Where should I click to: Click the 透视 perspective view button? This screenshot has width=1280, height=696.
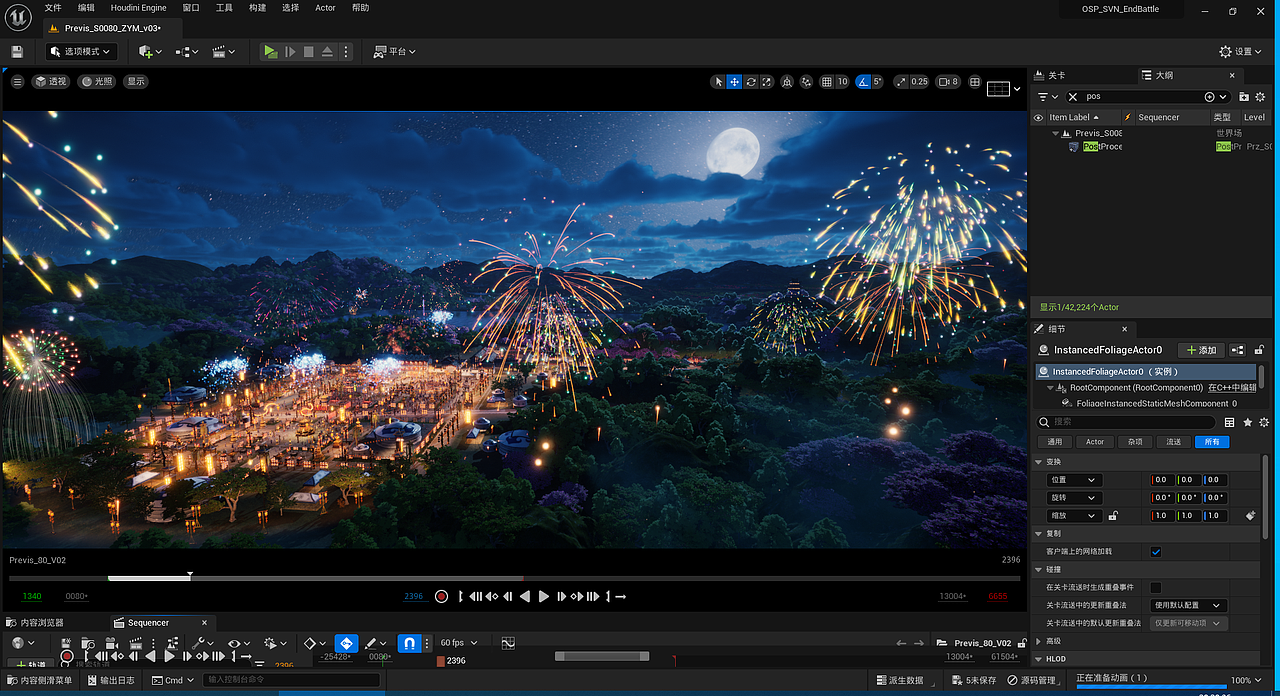51,81
